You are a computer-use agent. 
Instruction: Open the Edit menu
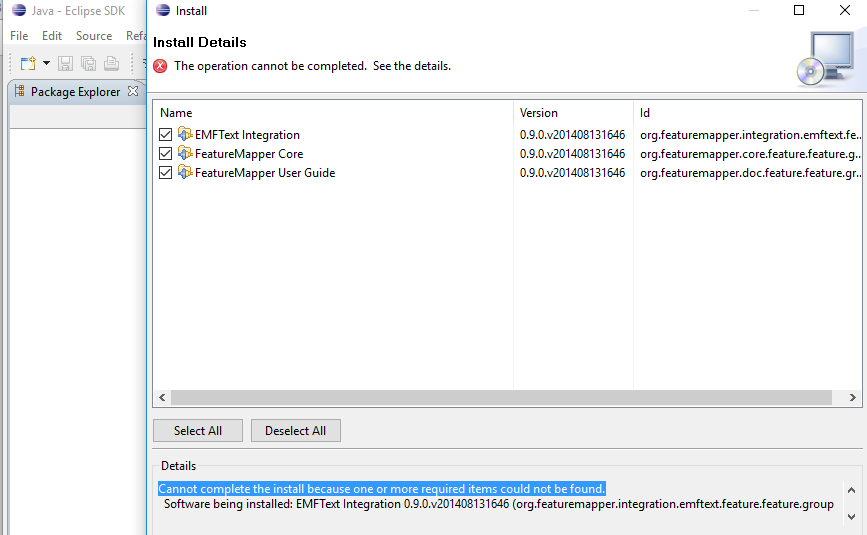coord(52,36)
